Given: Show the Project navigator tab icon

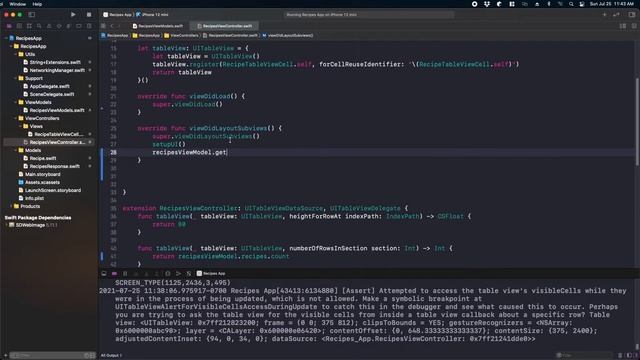Looking at the screenshot, I should [9, 26].
